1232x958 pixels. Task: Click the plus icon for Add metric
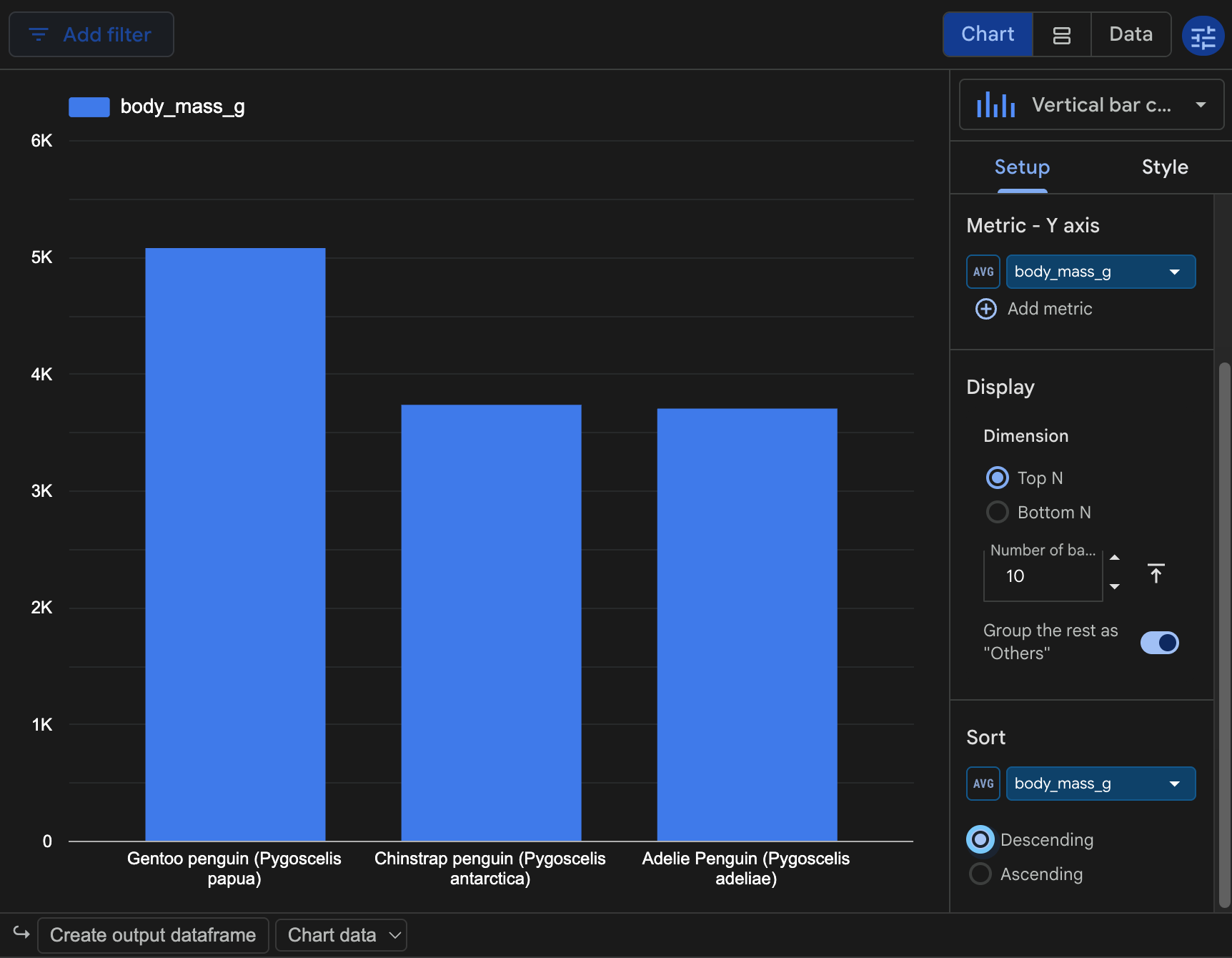(986, 309)
